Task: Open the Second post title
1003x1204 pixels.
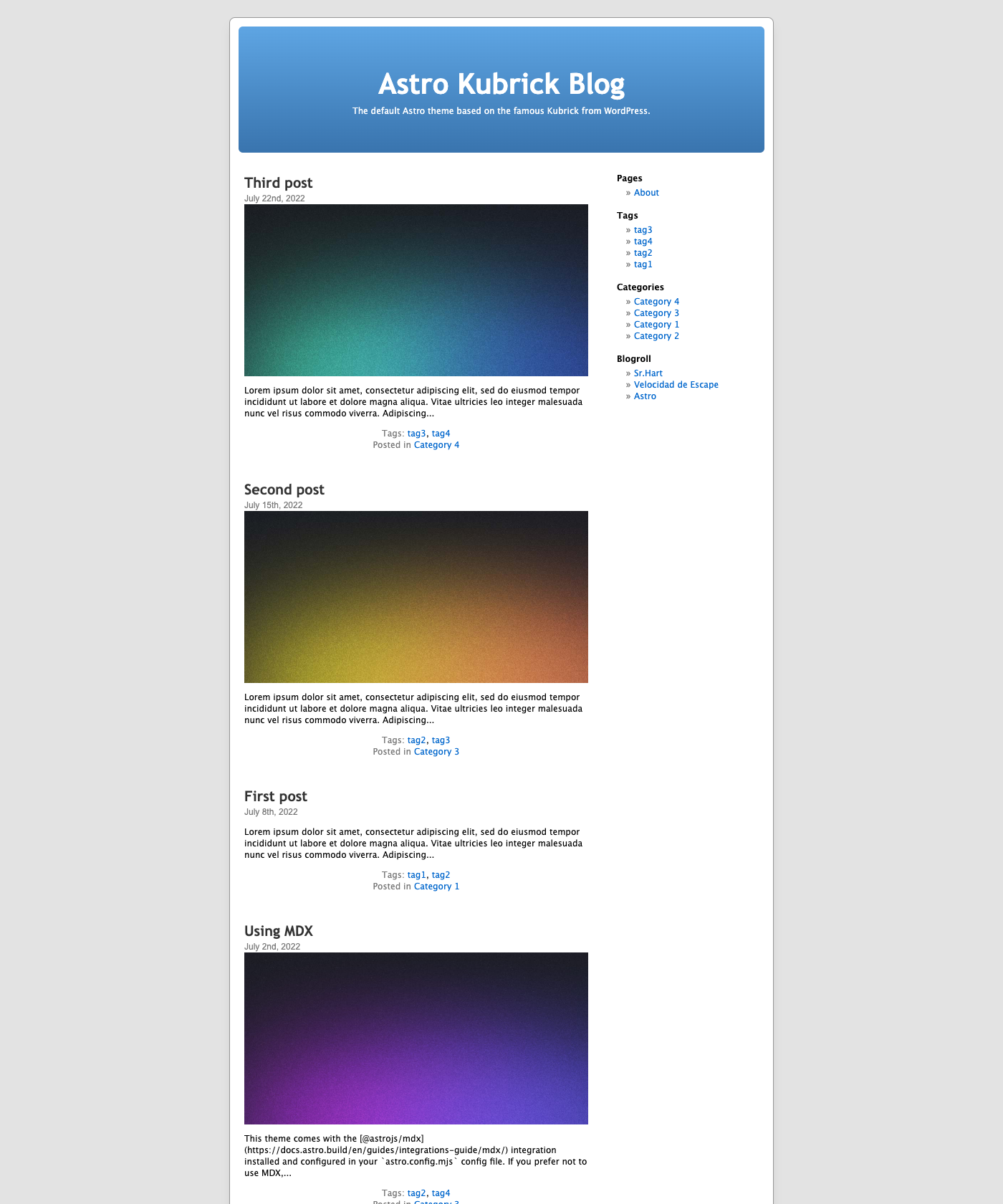Action: click(284, 489)
